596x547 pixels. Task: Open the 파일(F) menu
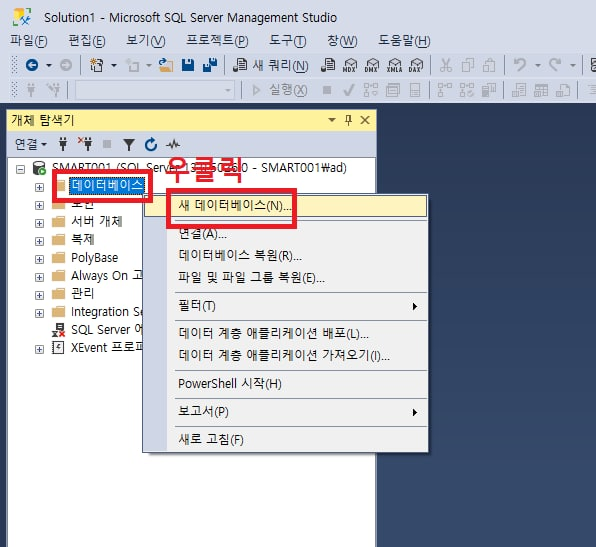click(29, 41)
